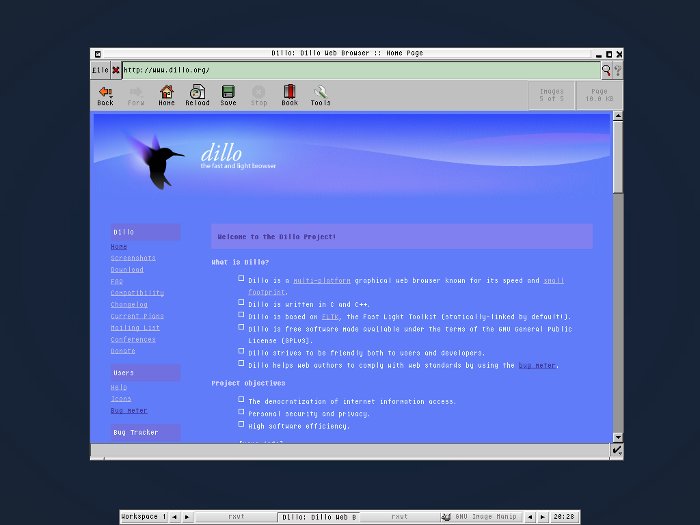700x525 pixels.
Task: Click the text High software efficiency.
Action: 299,426
